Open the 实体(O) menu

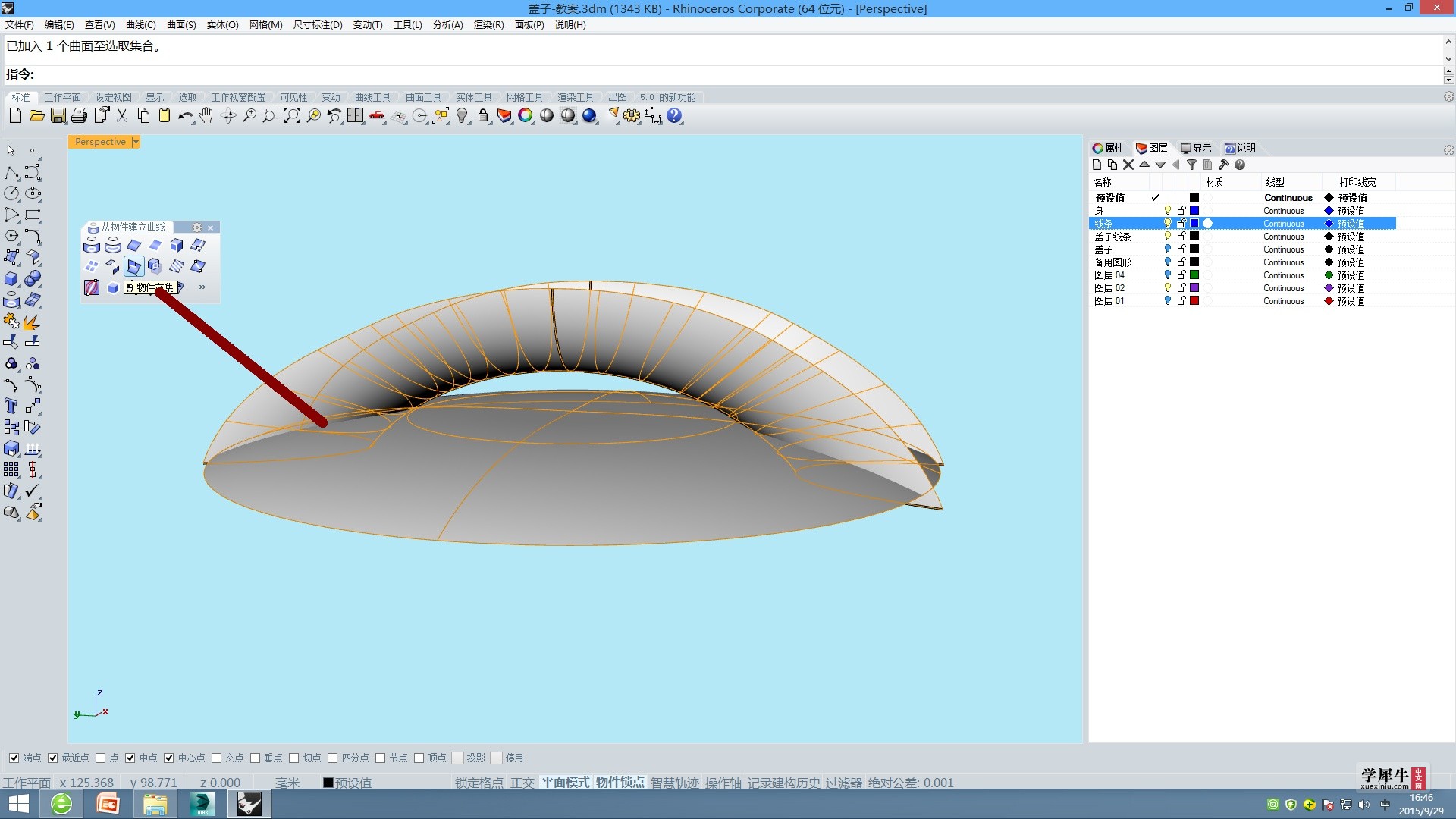coord(222,25)
